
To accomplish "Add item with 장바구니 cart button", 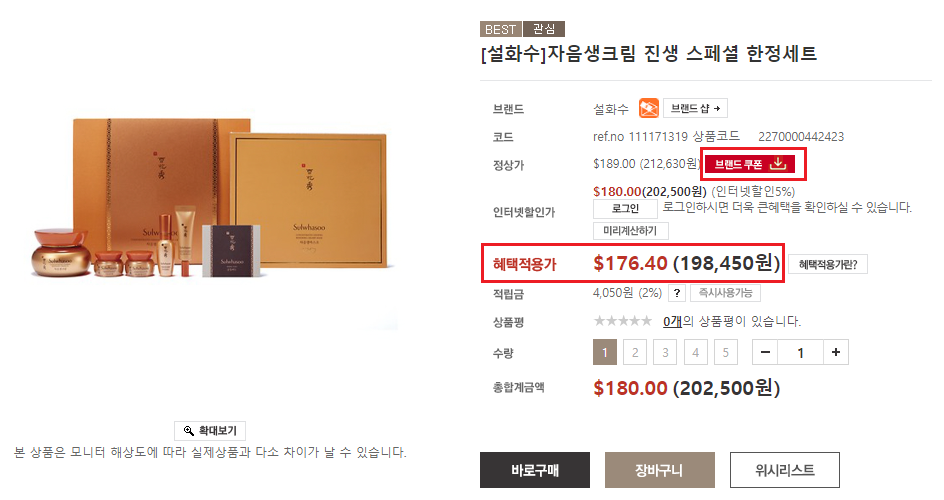I will (660, 470).
